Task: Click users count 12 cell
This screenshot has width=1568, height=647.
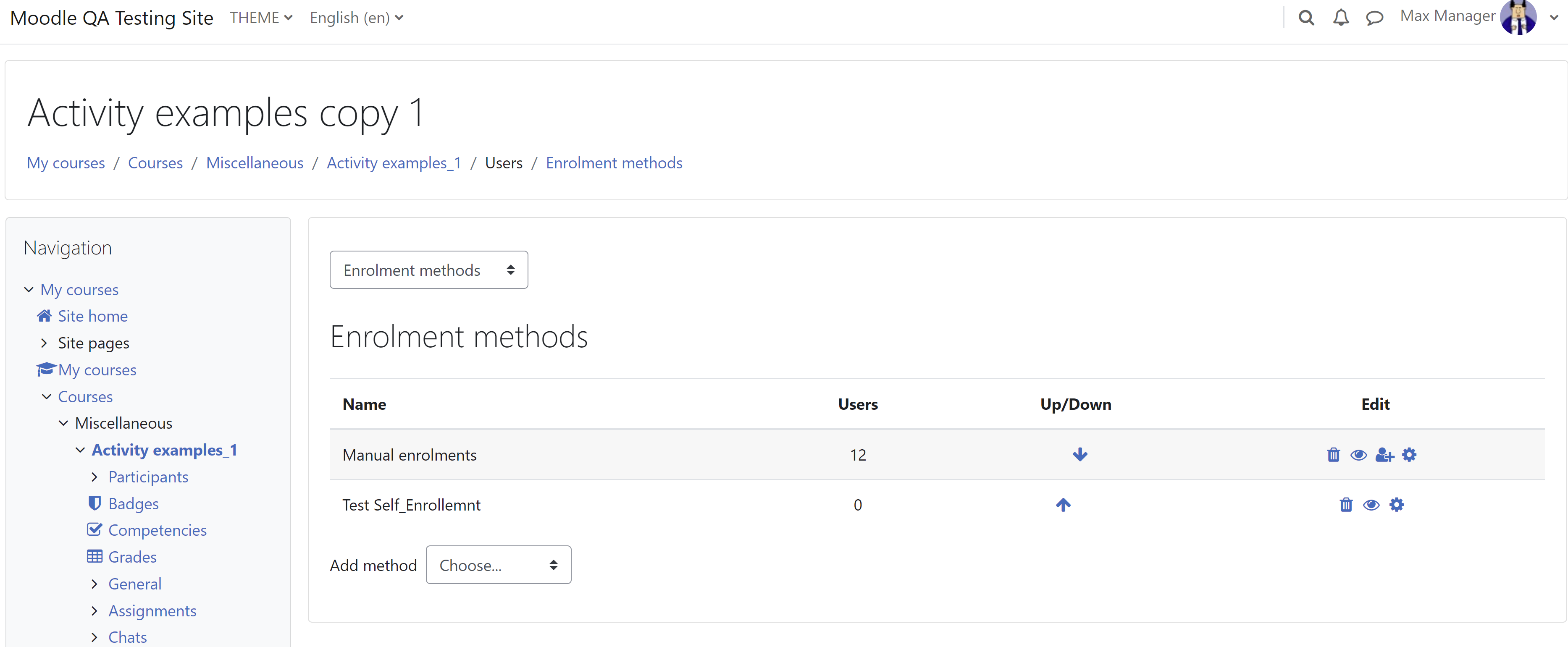Action: [x=858, y=455]
